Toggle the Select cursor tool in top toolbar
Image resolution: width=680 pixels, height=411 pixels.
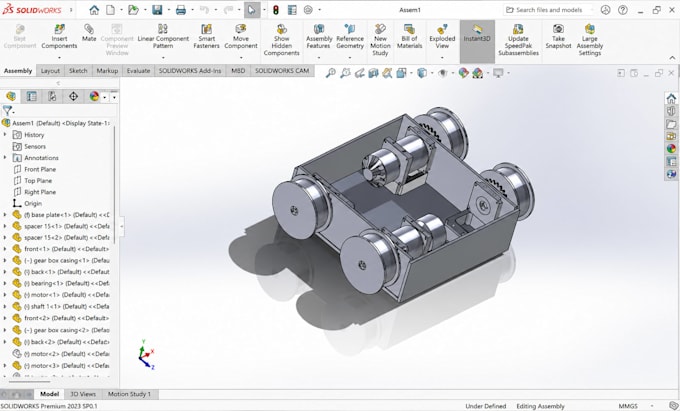point(252,10)
